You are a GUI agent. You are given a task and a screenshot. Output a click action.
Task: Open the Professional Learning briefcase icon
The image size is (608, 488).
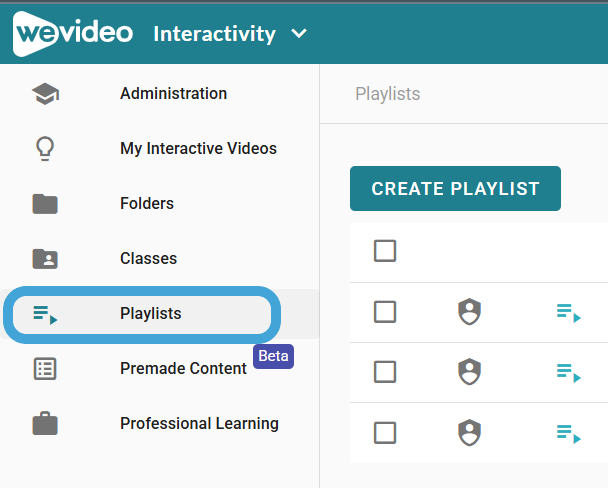click(x=45, y=423)
